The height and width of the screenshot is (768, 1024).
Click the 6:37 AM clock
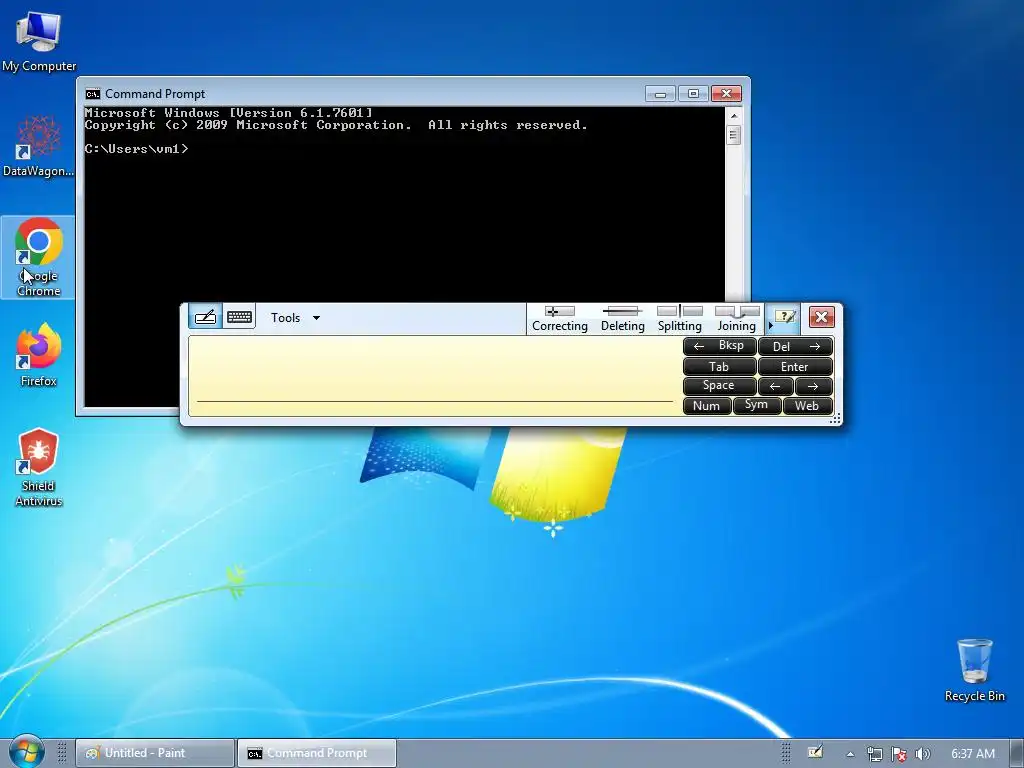coord(972,754)
